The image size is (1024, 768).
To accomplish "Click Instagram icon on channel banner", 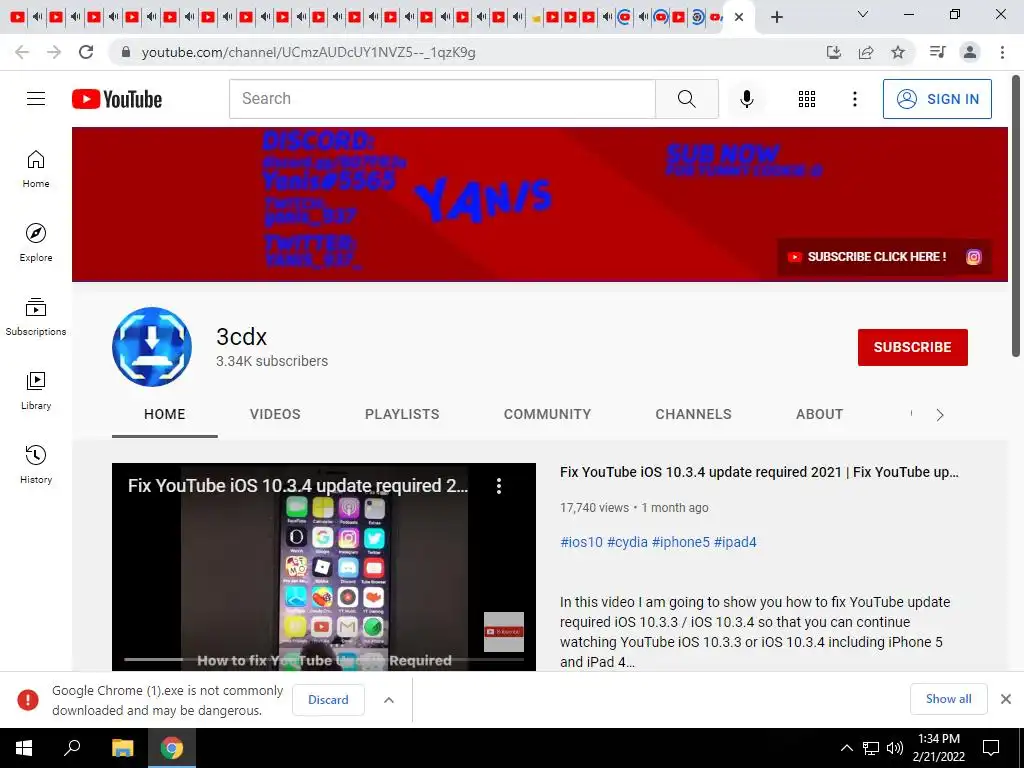I will [973, 257].
